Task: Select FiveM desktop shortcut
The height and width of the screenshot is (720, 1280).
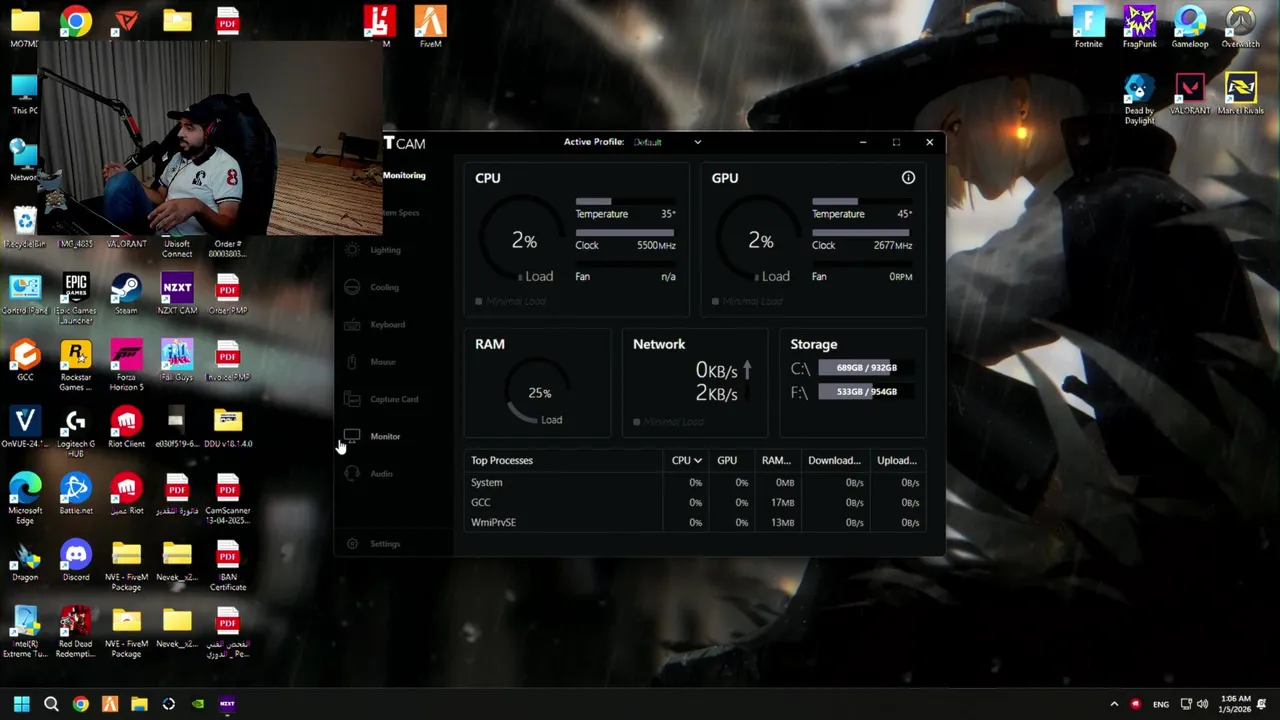Action: tap(431, 26)
